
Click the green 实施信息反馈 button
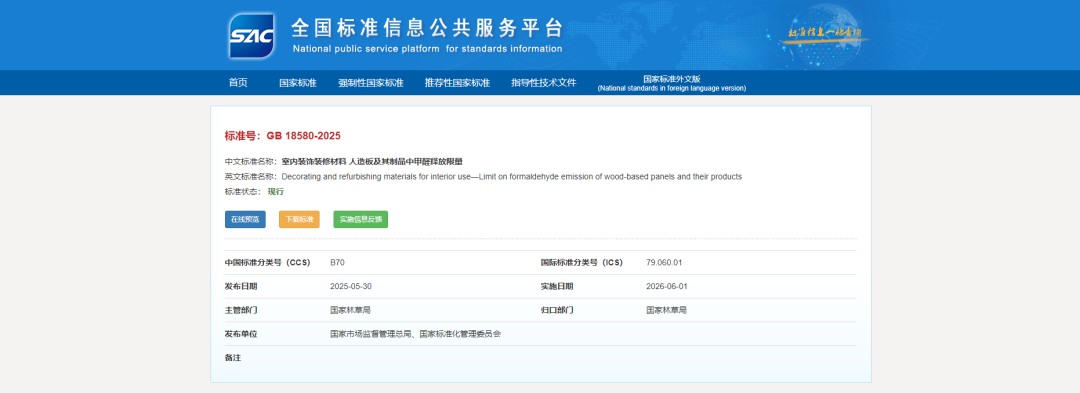360,220
